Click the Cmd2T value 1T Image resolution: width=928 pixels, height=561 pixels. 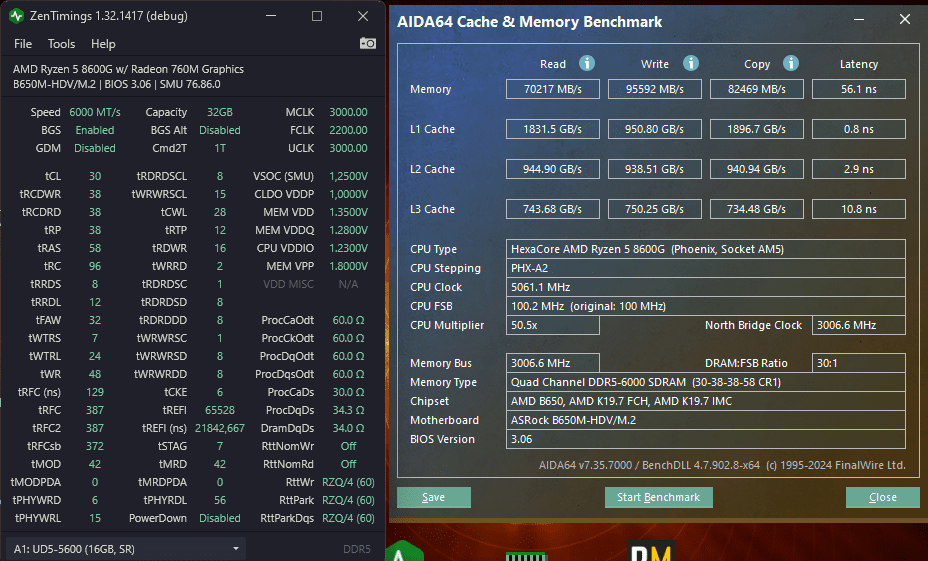[220, 148]
